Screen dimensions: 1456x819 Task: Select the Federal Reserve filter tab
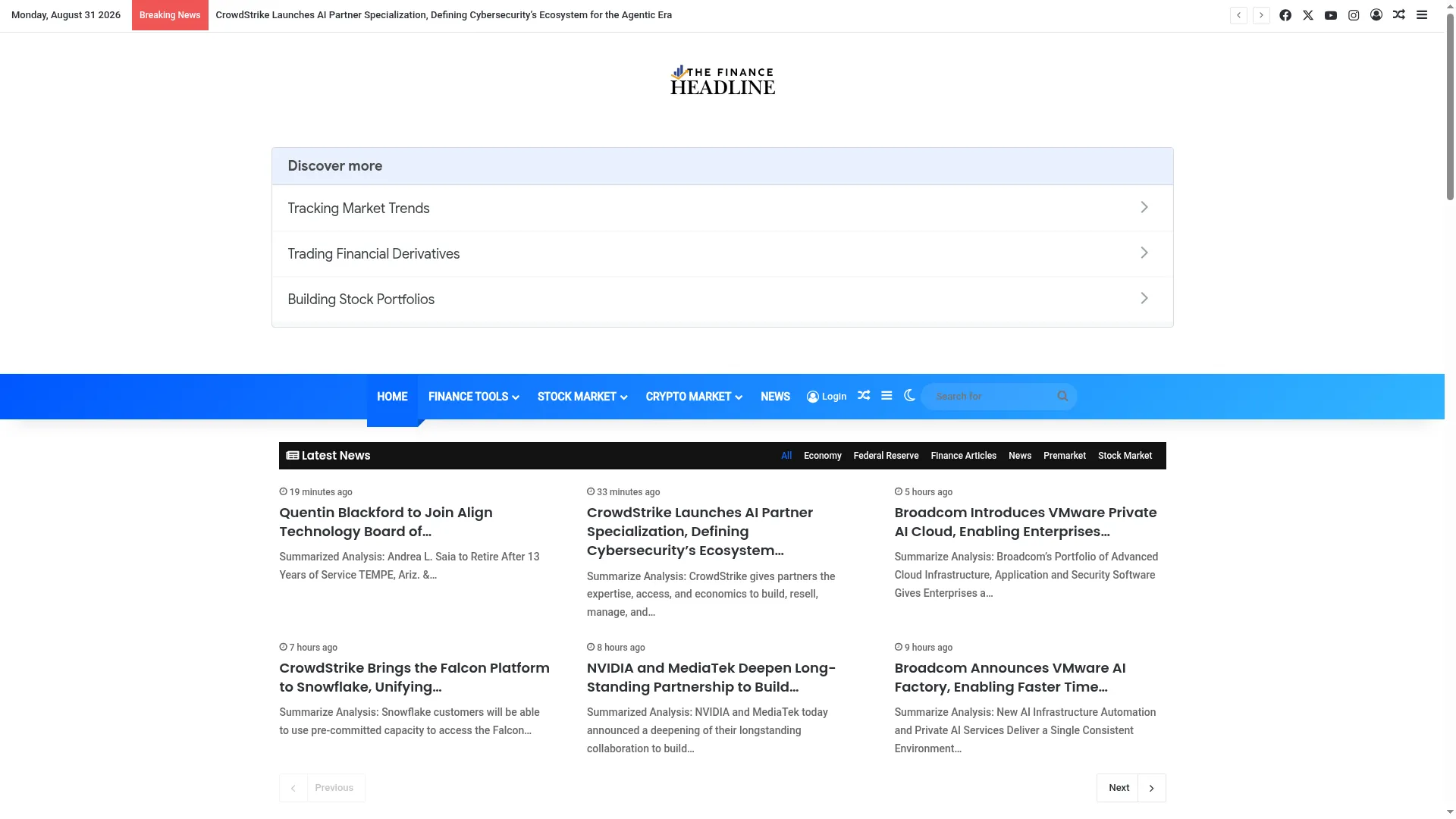pos(886,456)
